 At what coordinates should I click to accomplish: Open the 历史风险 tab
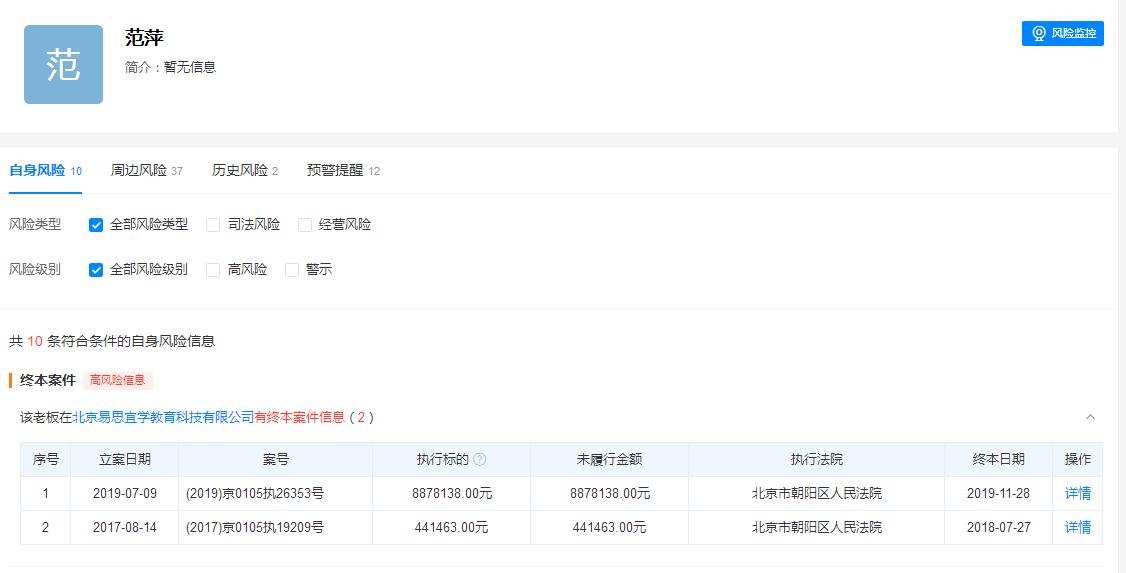coord(245,171)
